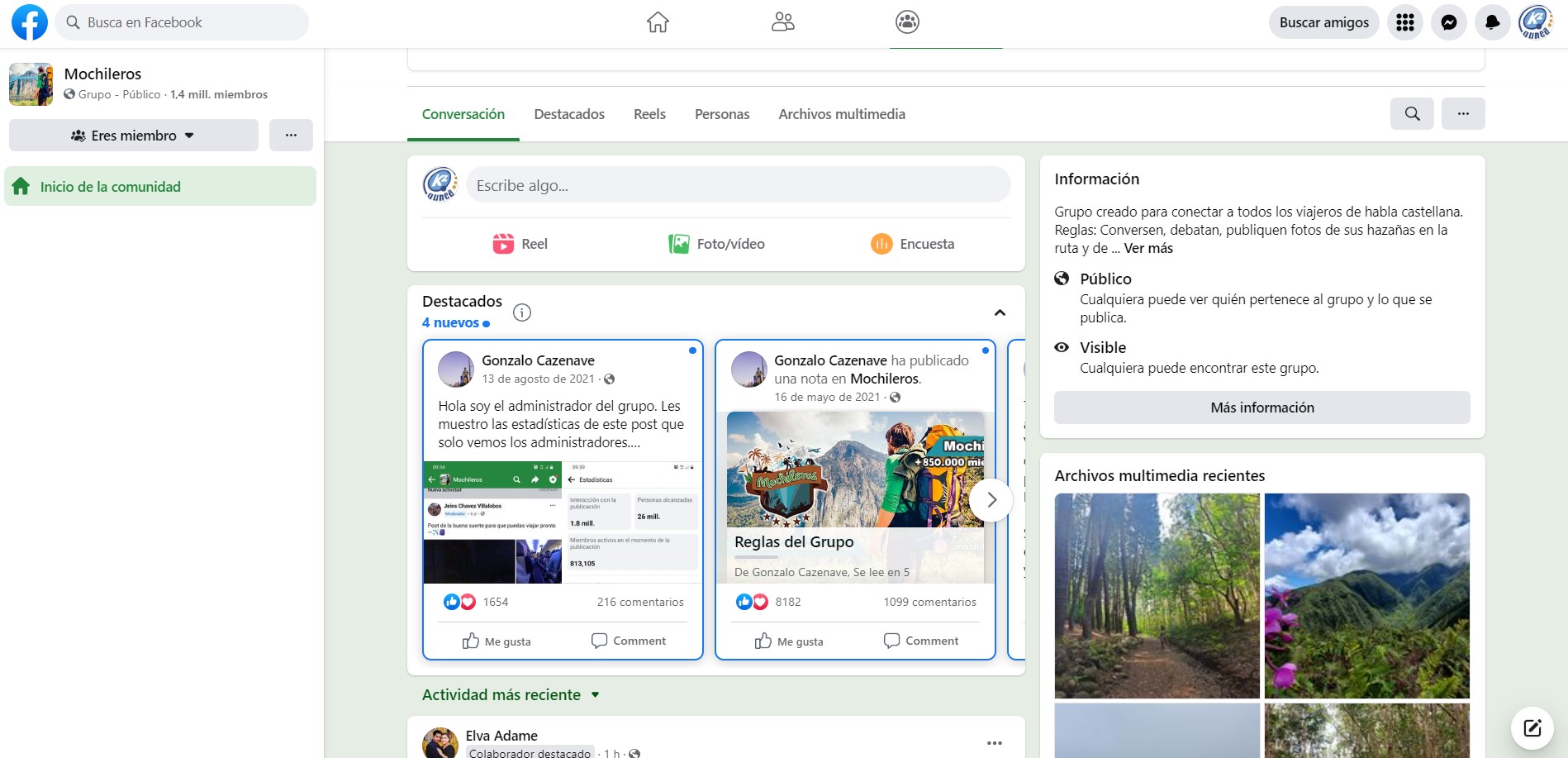The height and width of the screenshot is (758, 1568).
Task: Switch to the Reels tab
Action: pyautogui.click(x=649, y=114)
